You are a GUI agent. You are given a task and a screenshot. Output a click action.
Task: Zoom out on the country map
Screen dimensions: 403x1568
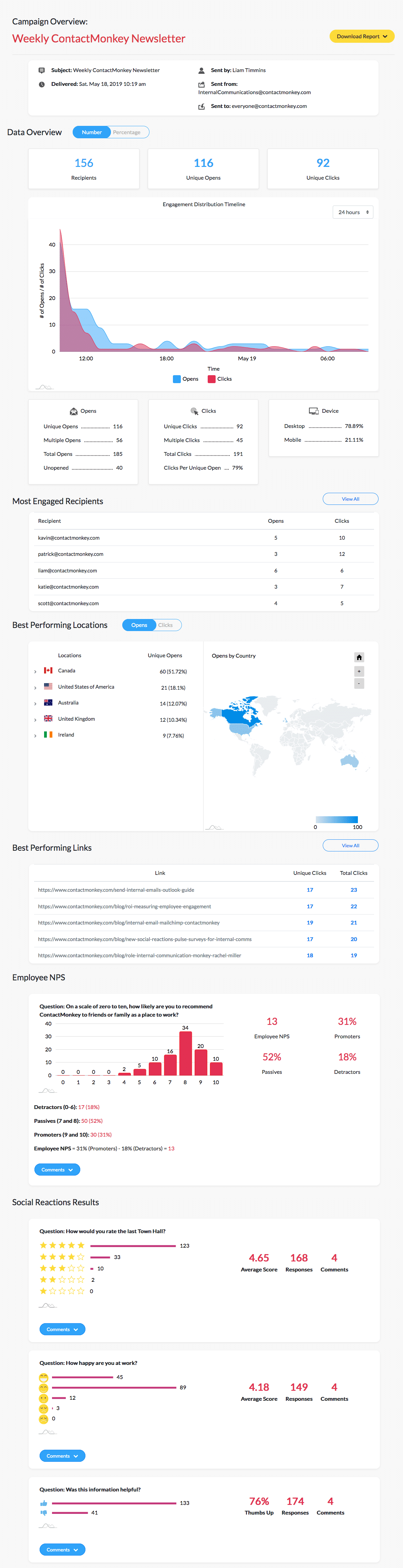pos(359,683)
